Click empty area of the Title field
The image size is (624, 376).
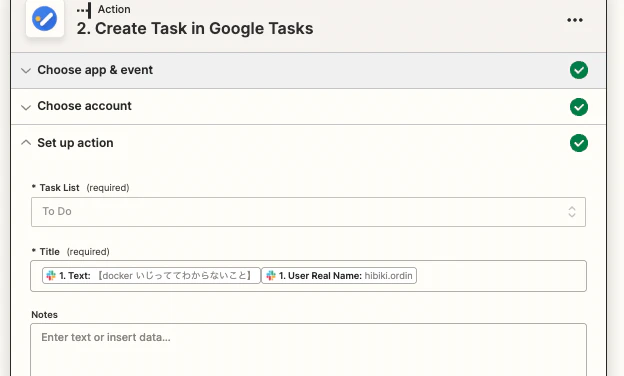pyautogui.click(x=501, y=276)
